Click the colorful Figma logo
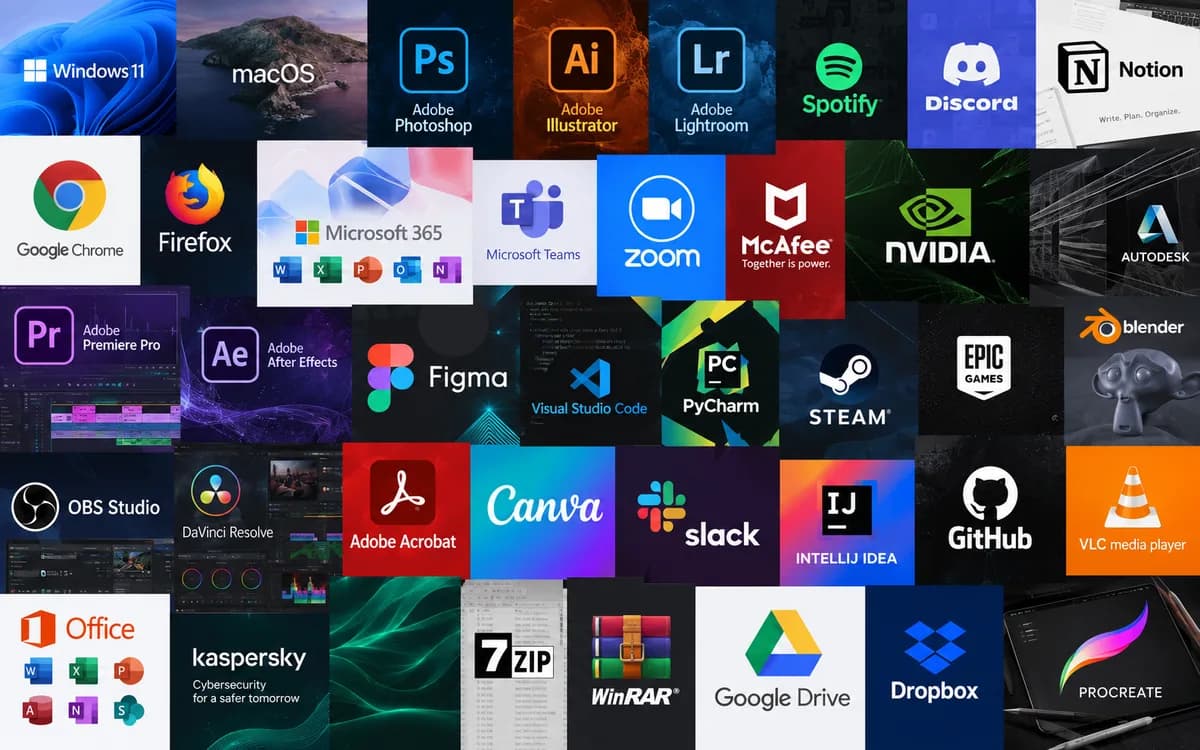Viewport: 1200px width, 750px height. point(390,378)
